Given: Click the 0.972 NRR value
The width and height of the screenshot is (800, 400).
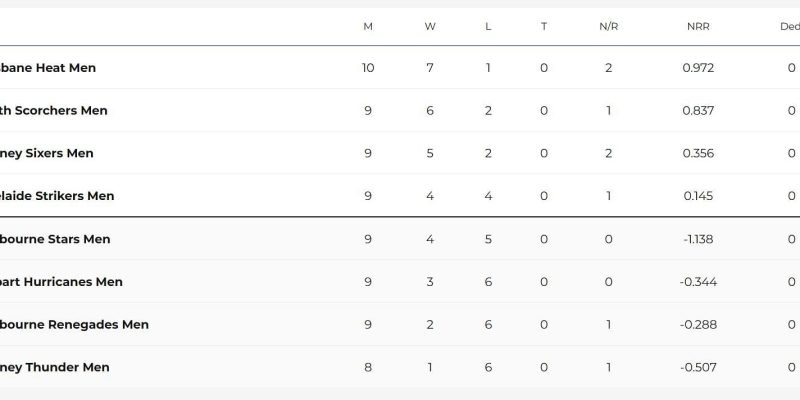Looking at the screenshot, I should pyautogui.click(x=698, y=68).
